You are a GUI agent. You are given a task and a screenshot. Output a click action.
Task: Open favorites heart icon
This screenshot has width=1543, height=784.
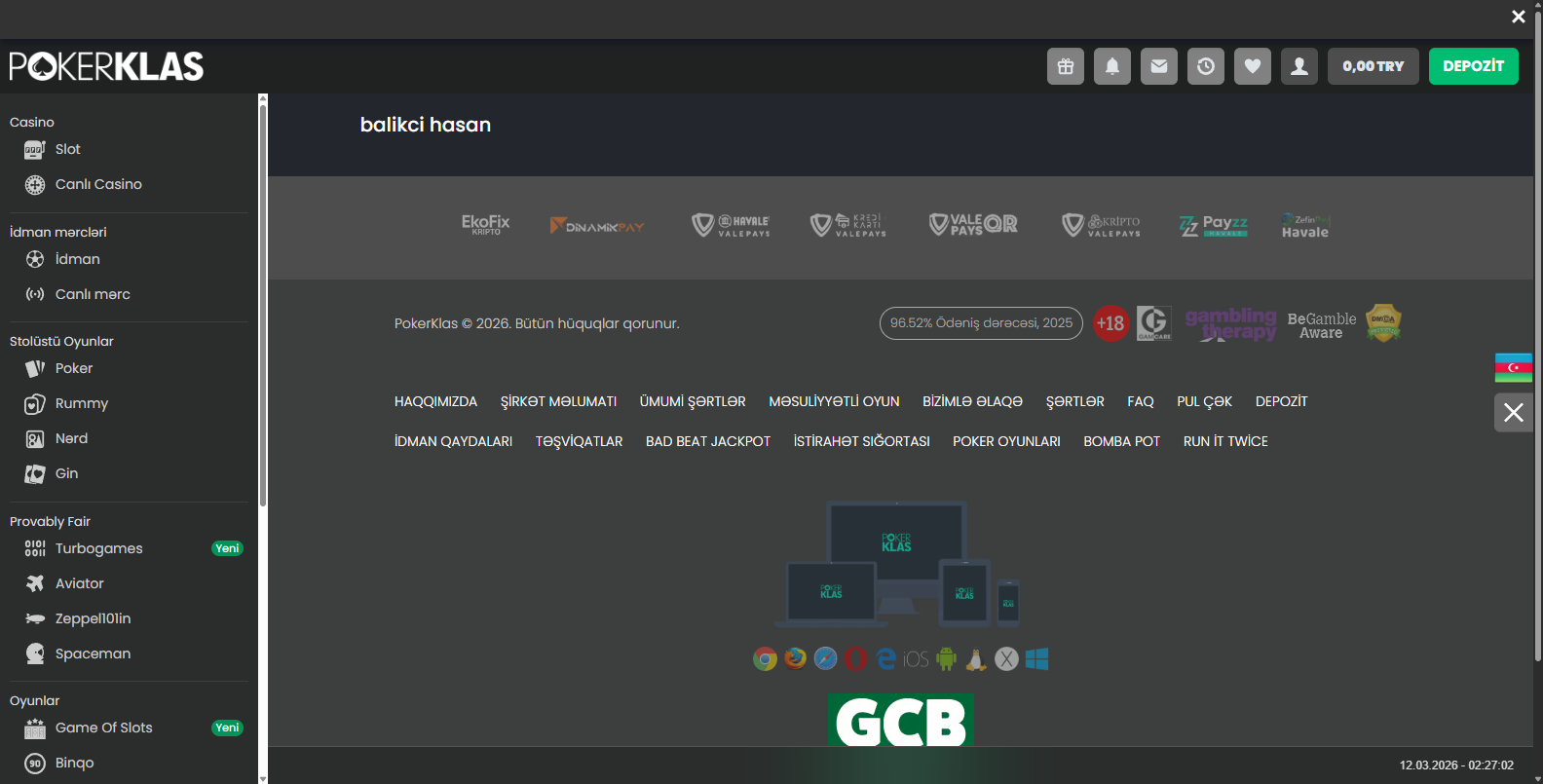(1252, 66)
